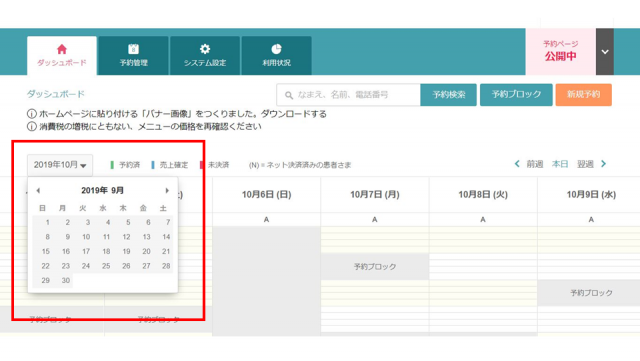Click the blue 売上確定 legend marker
Image resolution: width=640 pixels, height=361 pixels.
[153, 165]
